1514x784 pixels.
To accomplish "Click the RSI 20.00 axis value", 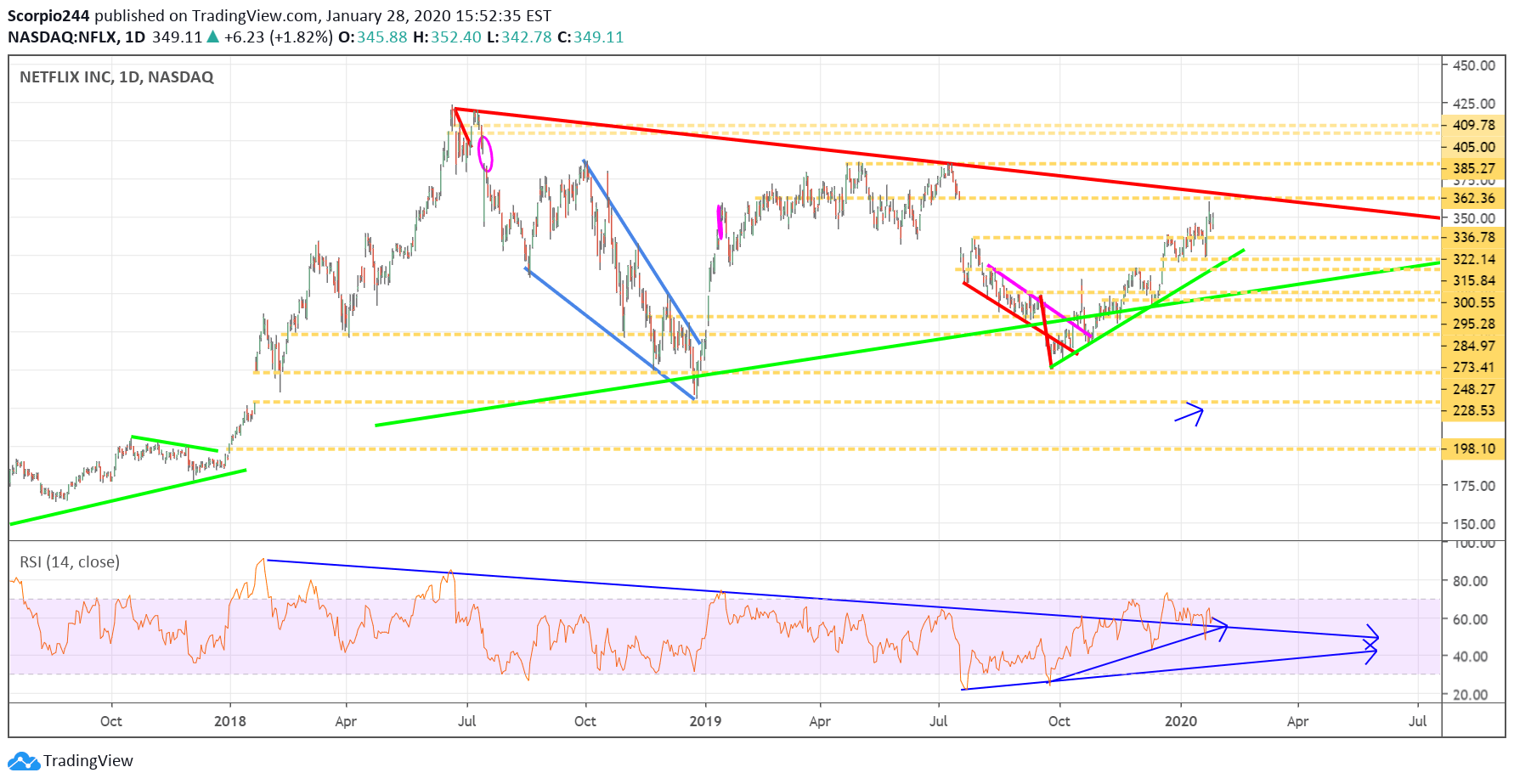I will pos(1470,694).
